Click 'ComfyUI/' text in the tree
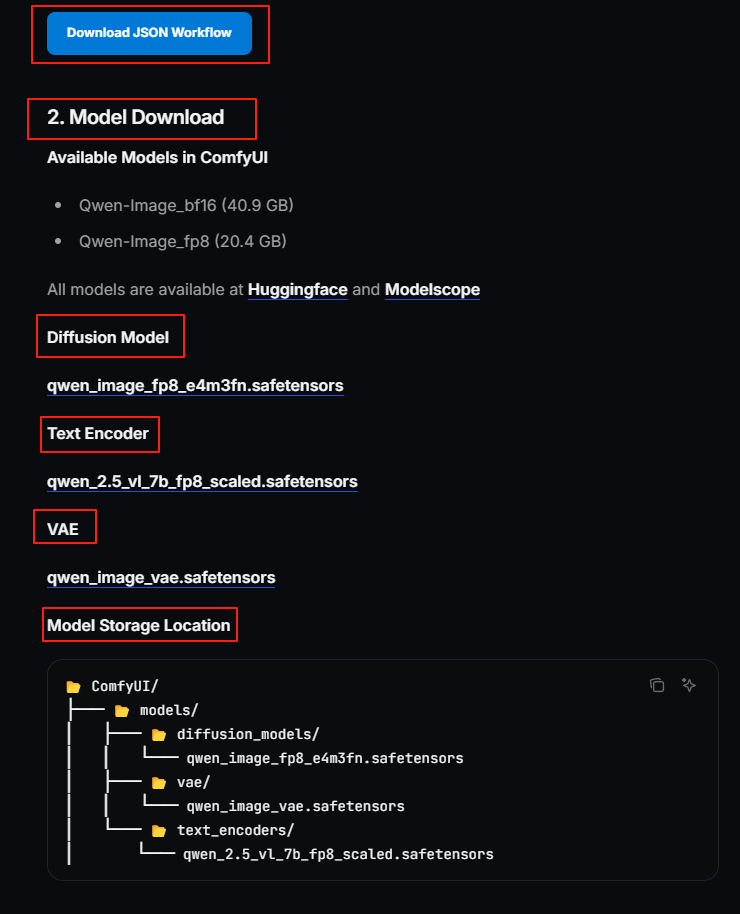 125,686
